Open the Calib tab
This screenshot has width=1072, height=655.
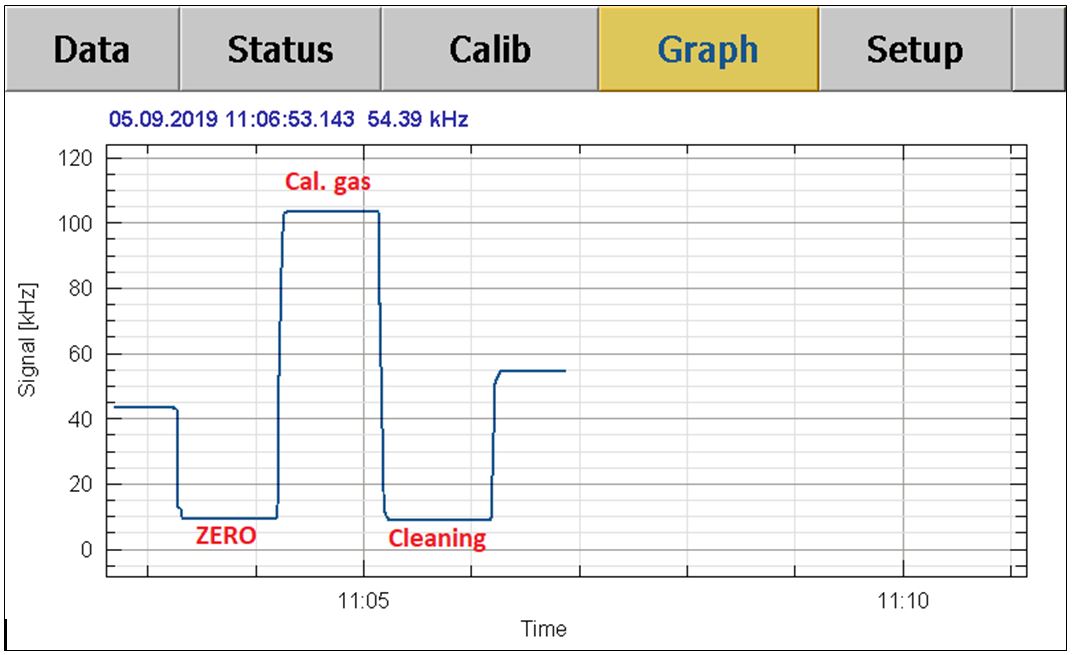[489, 50]
